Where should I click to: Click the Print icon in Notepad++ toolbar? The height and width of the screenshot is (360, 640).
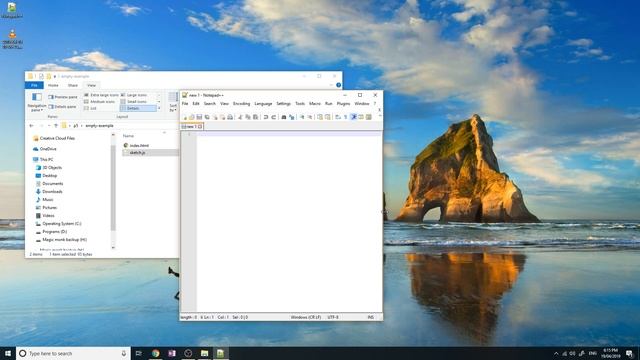[x=230, y=117]
